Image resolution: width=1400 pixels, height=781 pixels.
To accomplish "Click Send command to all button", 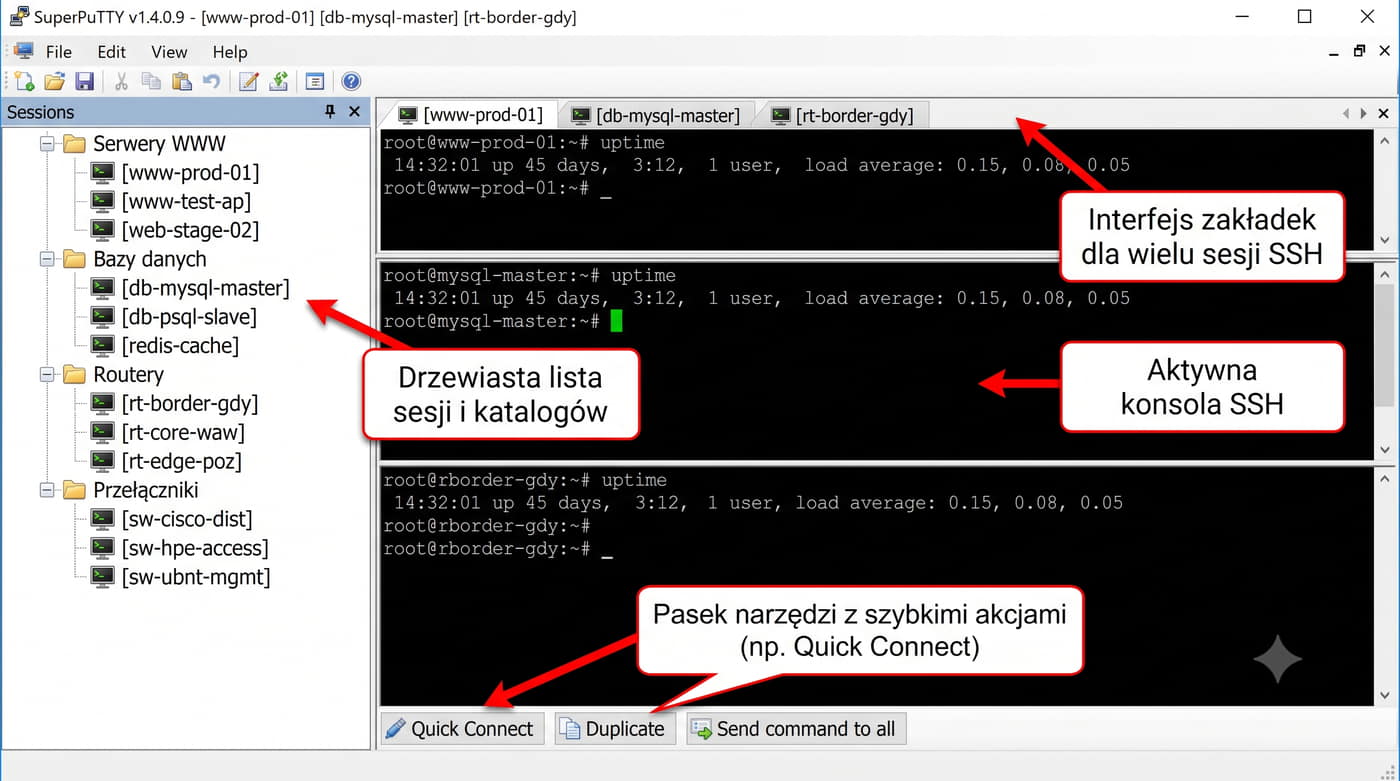I will 796,728.
